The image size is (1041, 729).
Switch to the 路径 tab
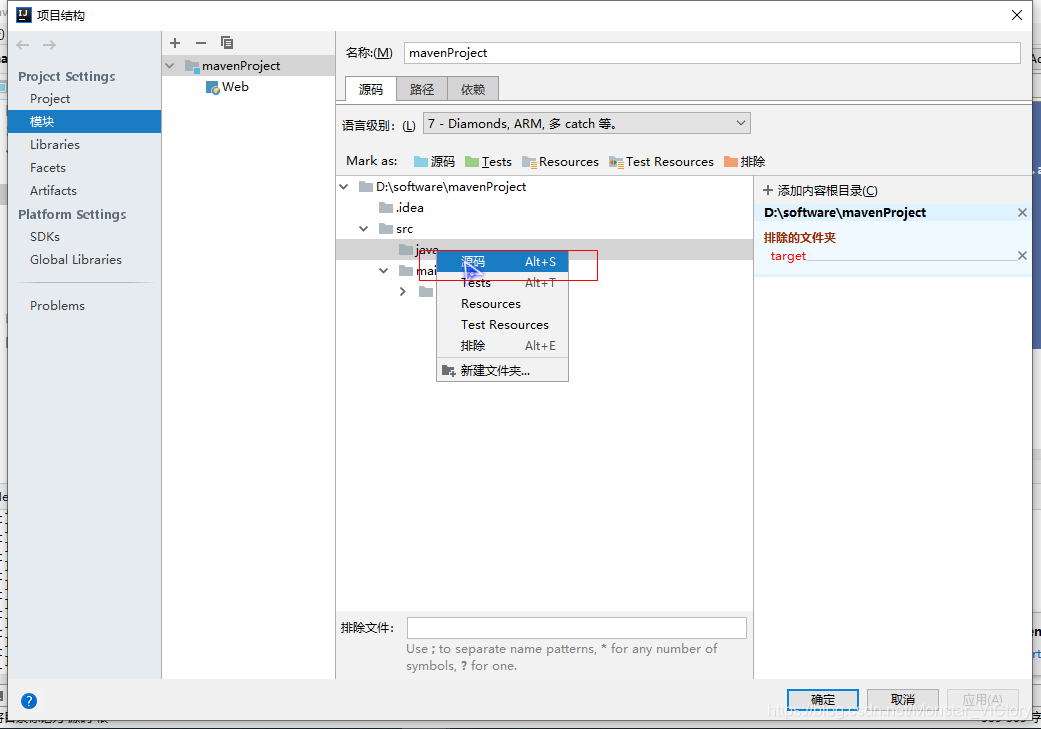pyautogui.click(x=422, y=89)
